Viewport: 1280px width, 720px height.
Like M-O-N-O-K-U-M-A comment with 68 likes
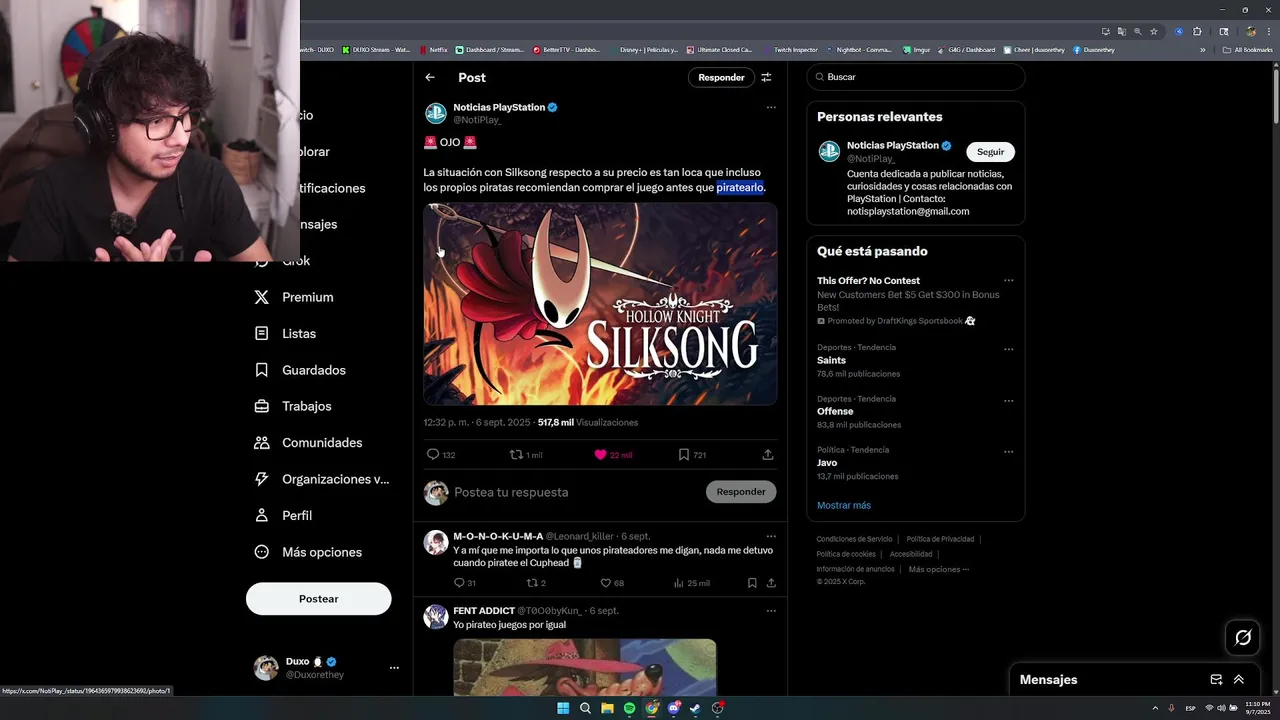click(x=612, y=583)
